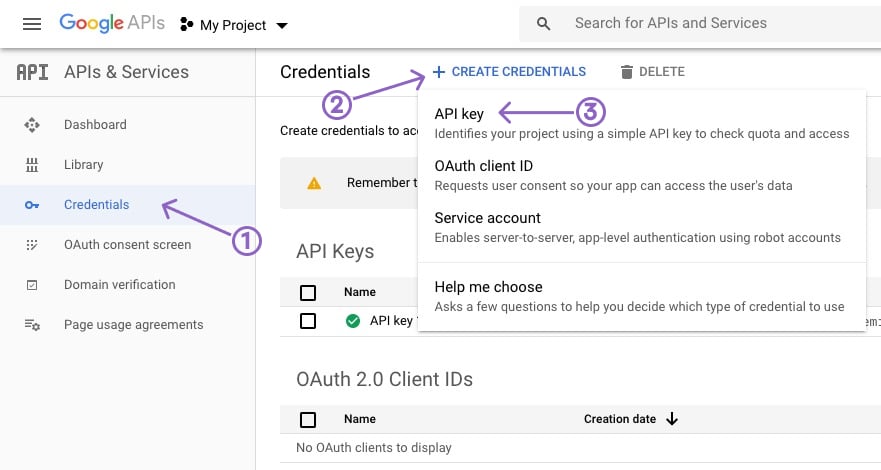The width and height of the screenshot is (881, 470).
Task: Open the API key entry in the table
Action: (391, 321)
